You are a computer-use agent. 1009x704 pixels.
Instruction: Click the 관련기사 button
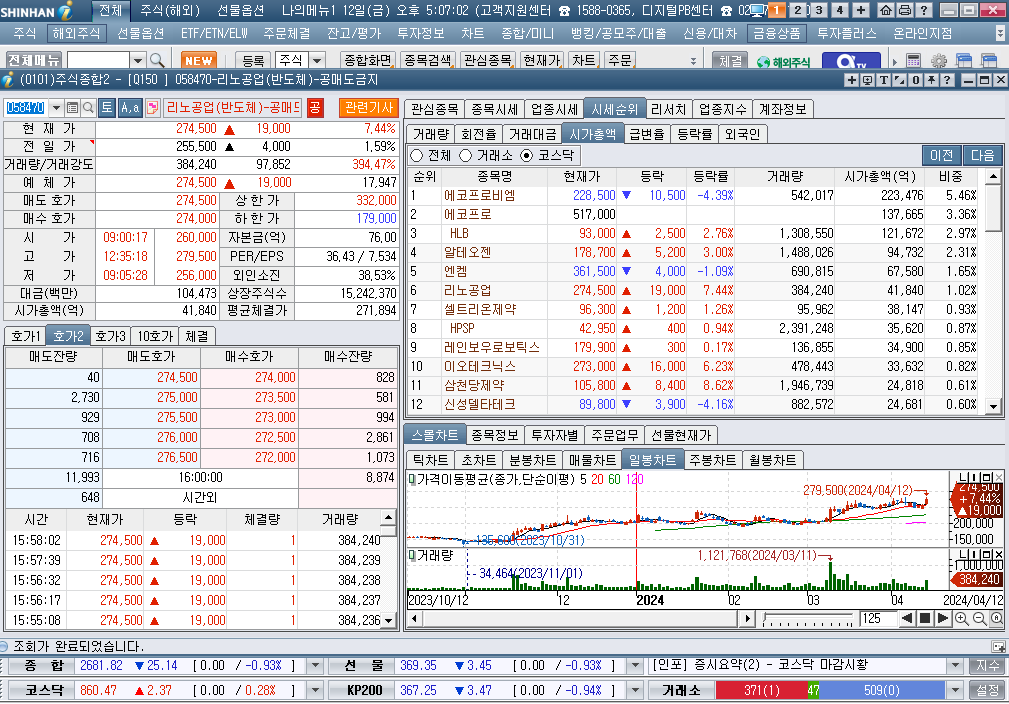[x=369, y=107]
